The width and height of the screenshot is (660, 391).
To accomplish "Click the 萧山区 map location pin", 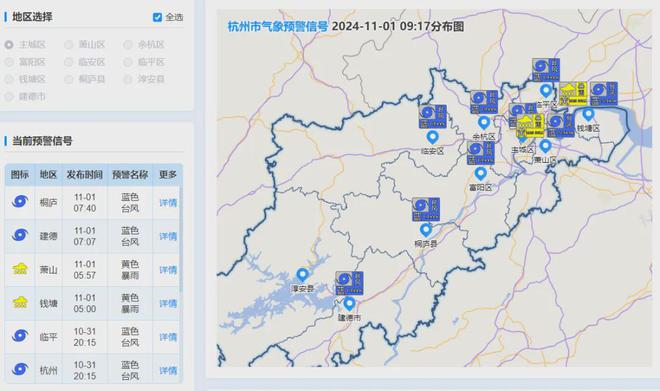I will click(x=546, y=146).
